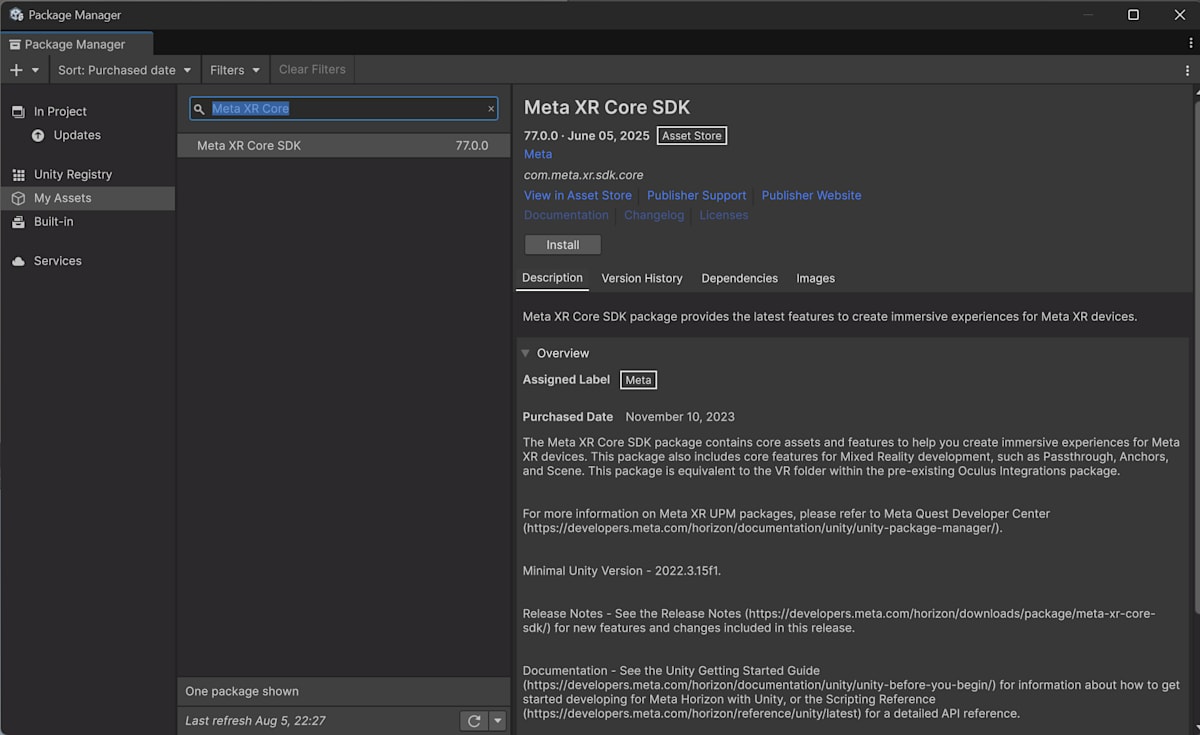Click the com.meta.xr.sdk.core package name

[584, 175]
